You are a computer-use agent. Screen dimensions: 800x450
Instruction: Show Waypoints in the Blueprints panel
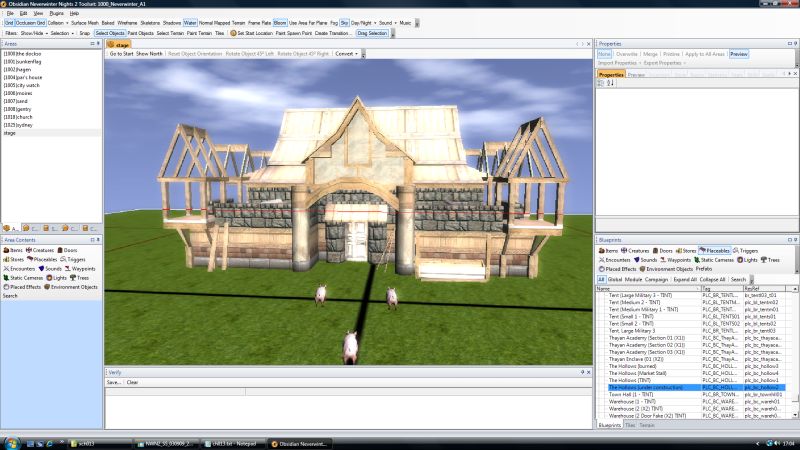(675, 260)
